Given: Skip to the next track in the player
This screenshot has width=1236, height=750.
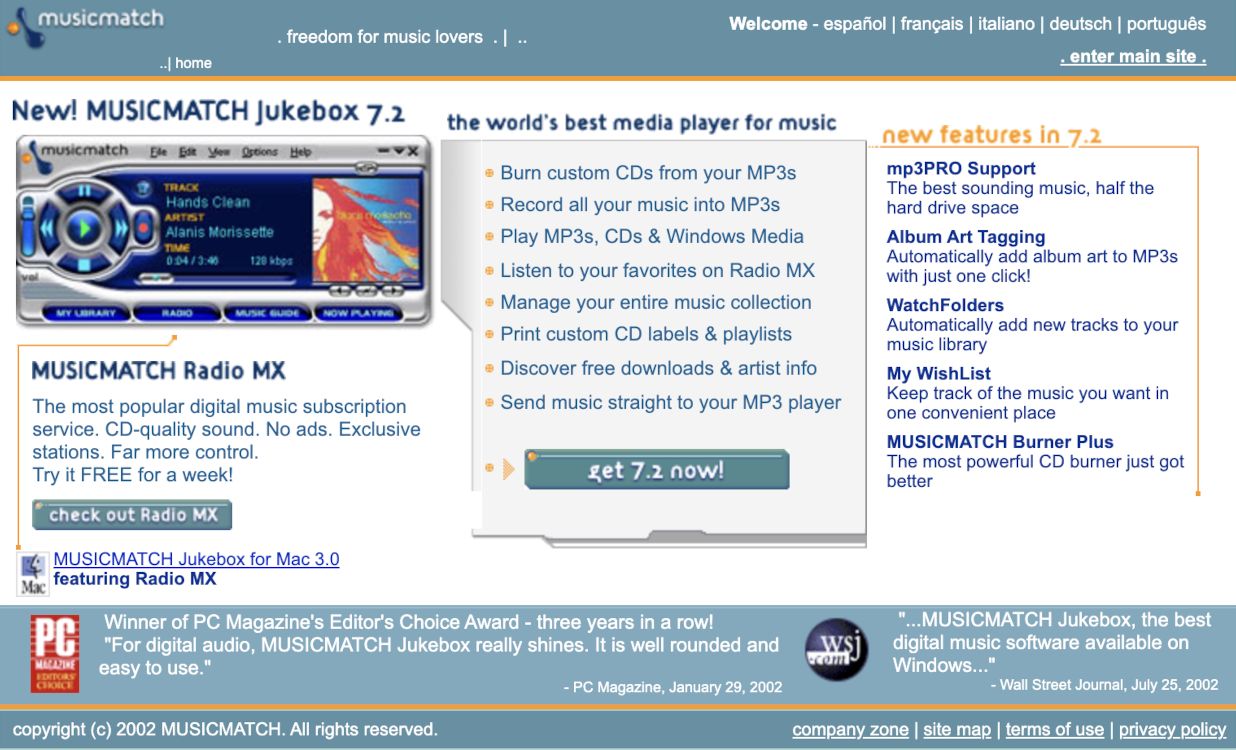Looking at the screenshot, I should (121, 228).
